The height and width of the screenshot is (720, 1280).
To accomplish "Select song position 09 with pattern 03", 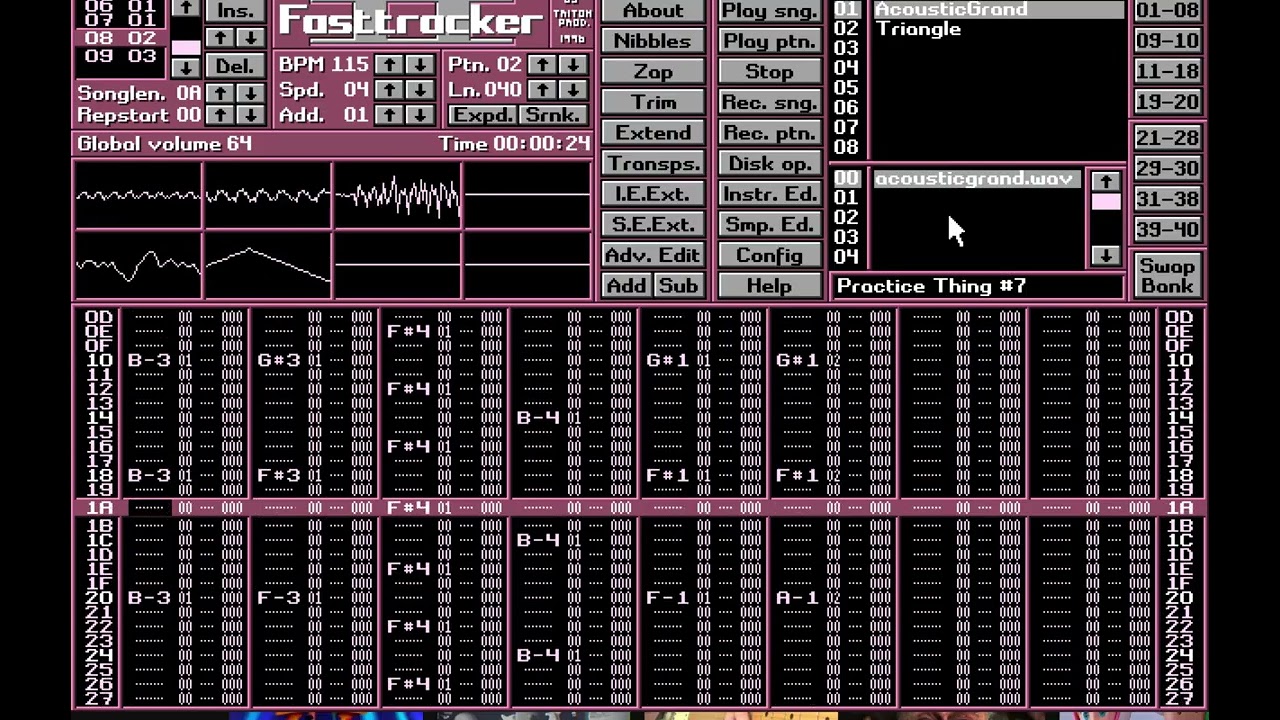I will 121,57.
